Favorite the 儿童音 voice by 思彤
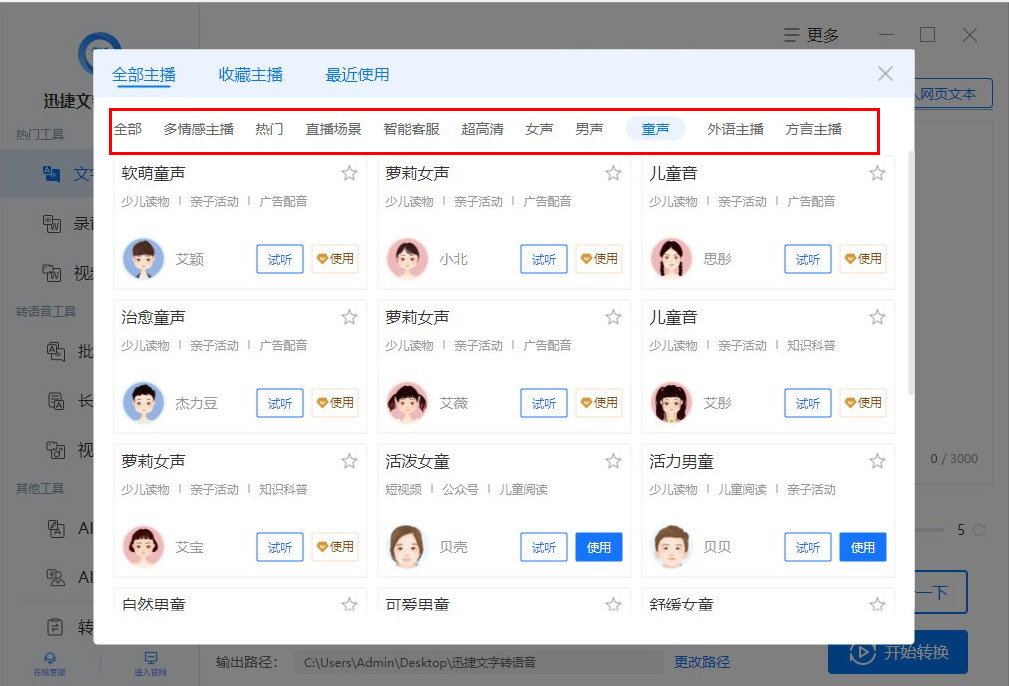1009x686 pixels. (877, 173)
